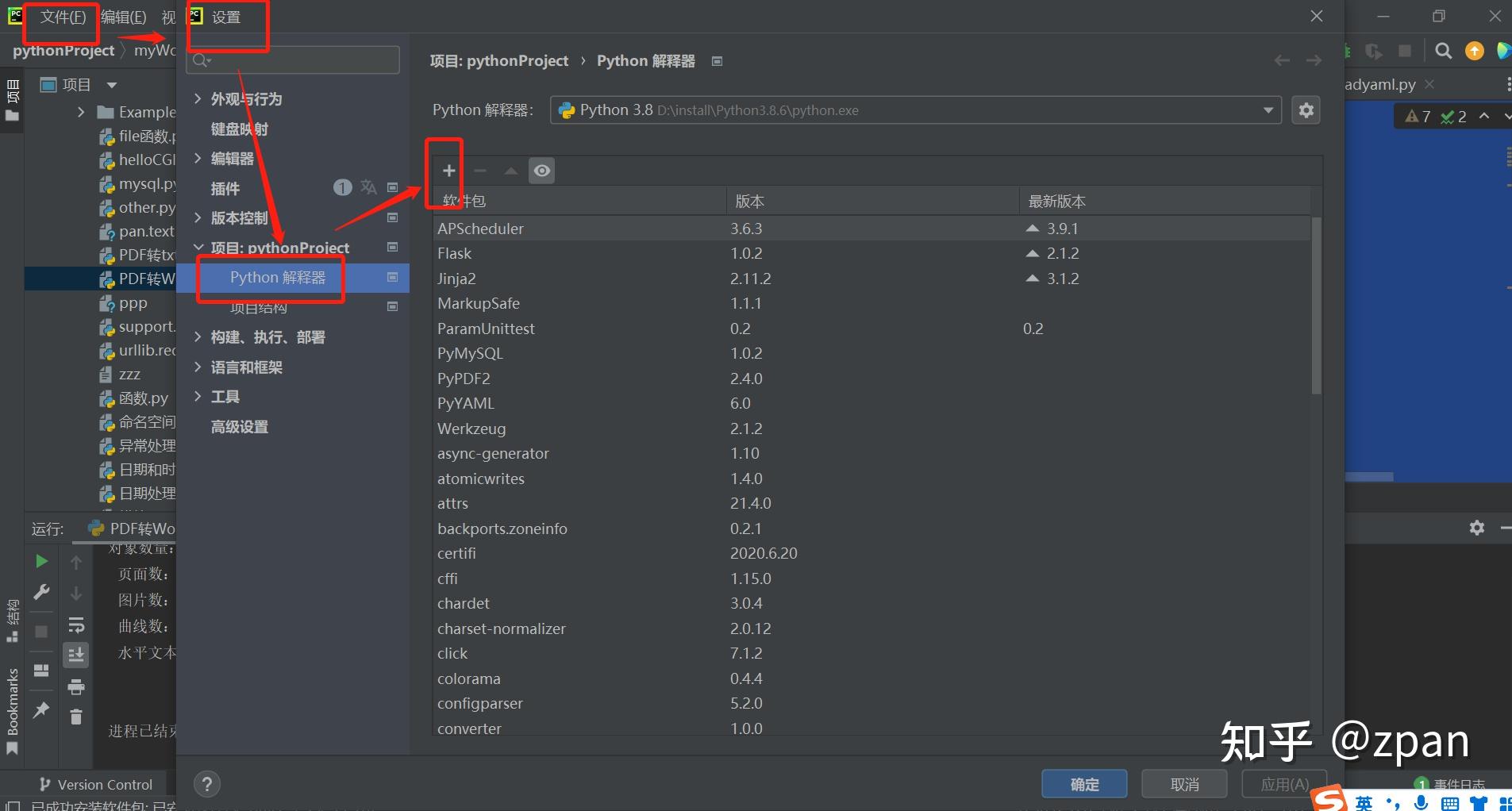The height and width of the screenshot is (811, 1512).
Task: Select the Flask package row
Action: tap(871, 253)
